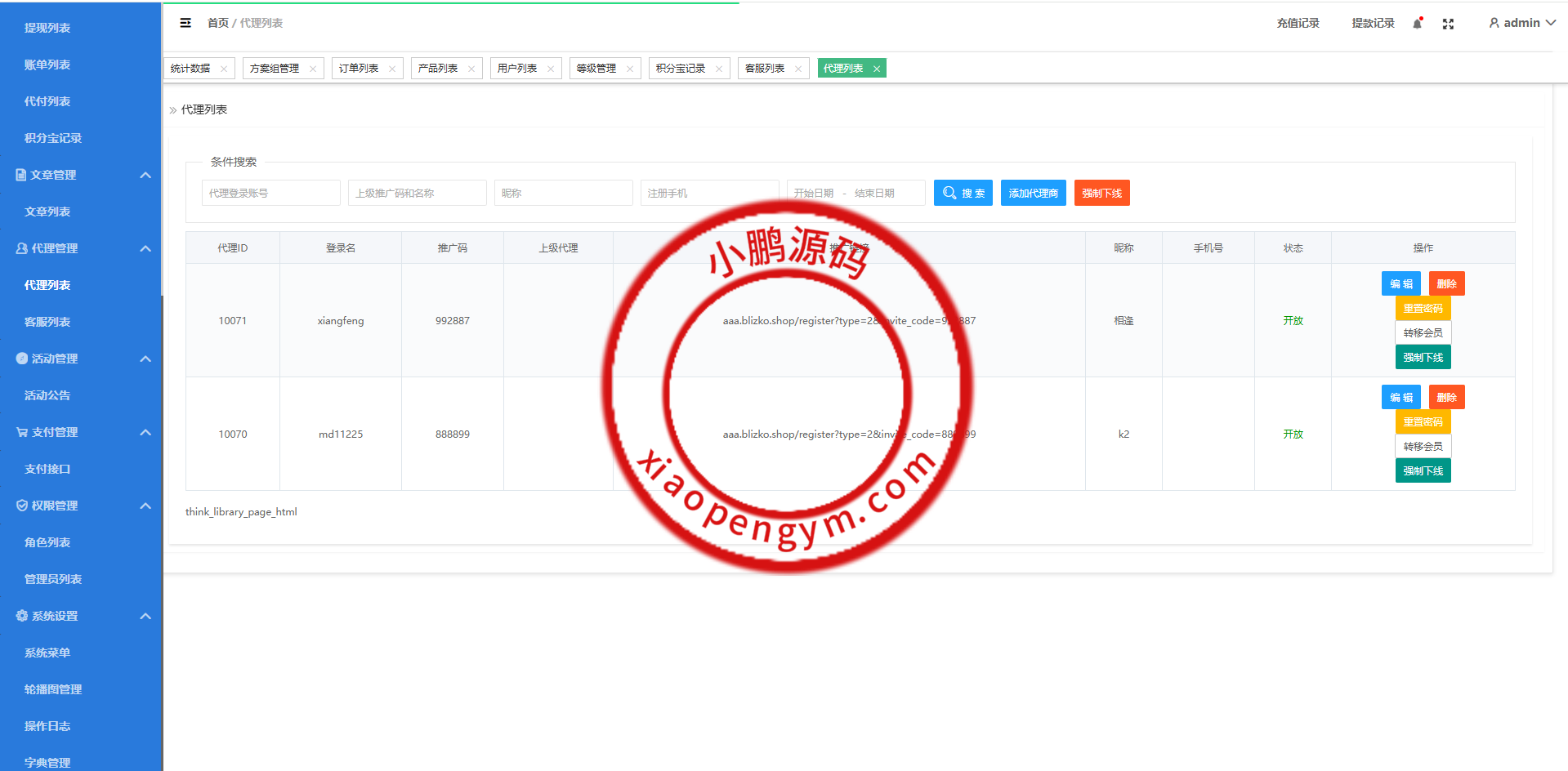Screen dimensions: 1568x771
Task: Open 客服列表 in the sidebar
Action: point(47,322)
